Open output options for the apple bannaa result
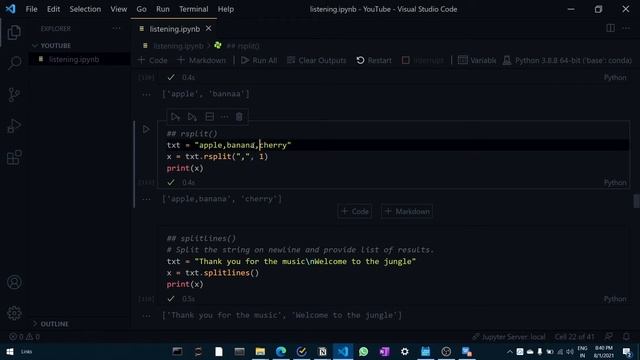Screen dimensions: 640x360 (x=146, y=94)
